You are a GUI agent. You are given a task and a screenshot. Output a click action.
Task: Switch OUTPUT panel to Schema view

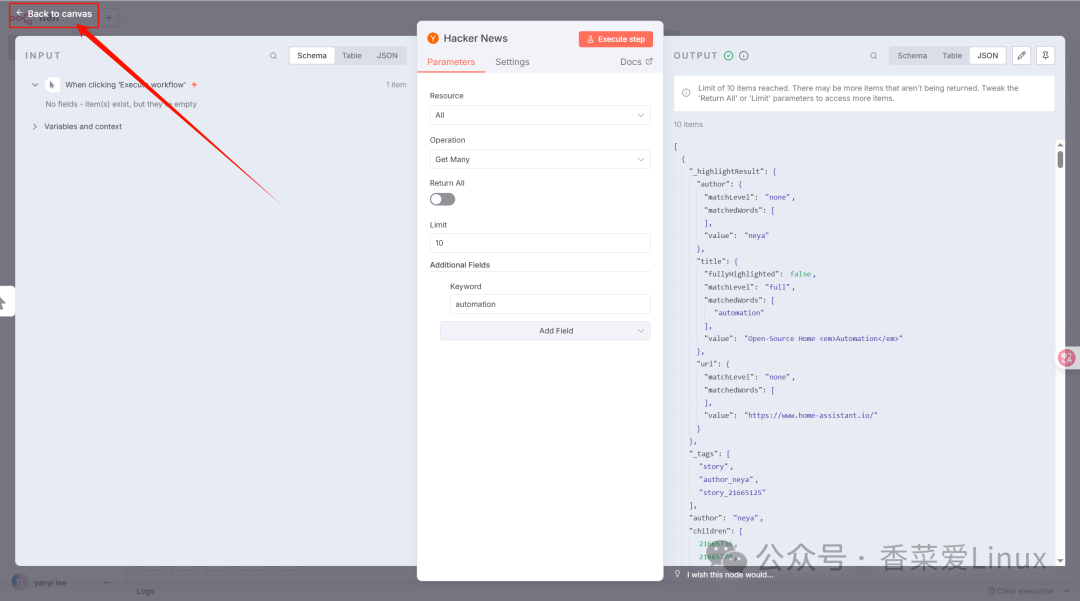coord(912,56)
